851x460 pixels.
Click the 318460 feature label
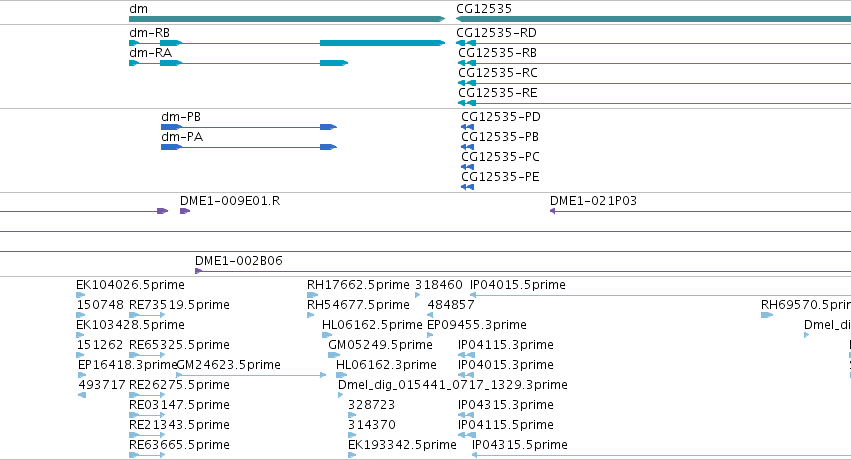(x=439, y=285)
